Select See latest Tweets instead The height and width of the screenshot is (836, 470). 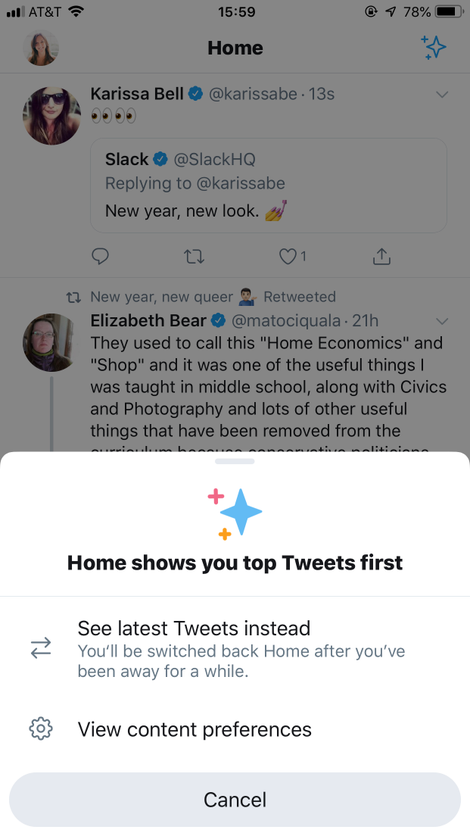tap(235, 647)
